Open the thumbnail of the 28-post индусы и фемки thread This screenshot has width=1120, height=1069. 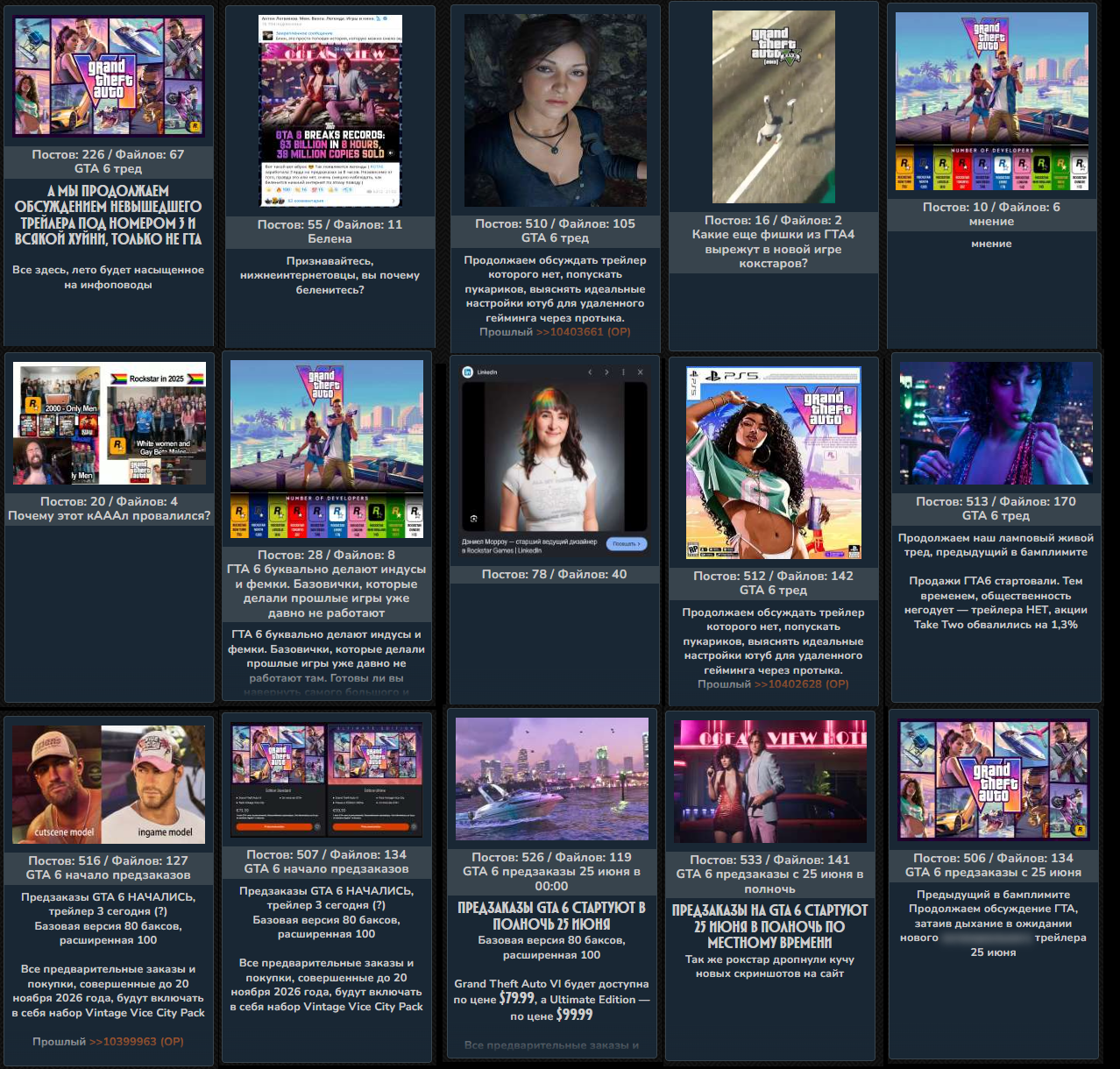[x=327, y=450]
